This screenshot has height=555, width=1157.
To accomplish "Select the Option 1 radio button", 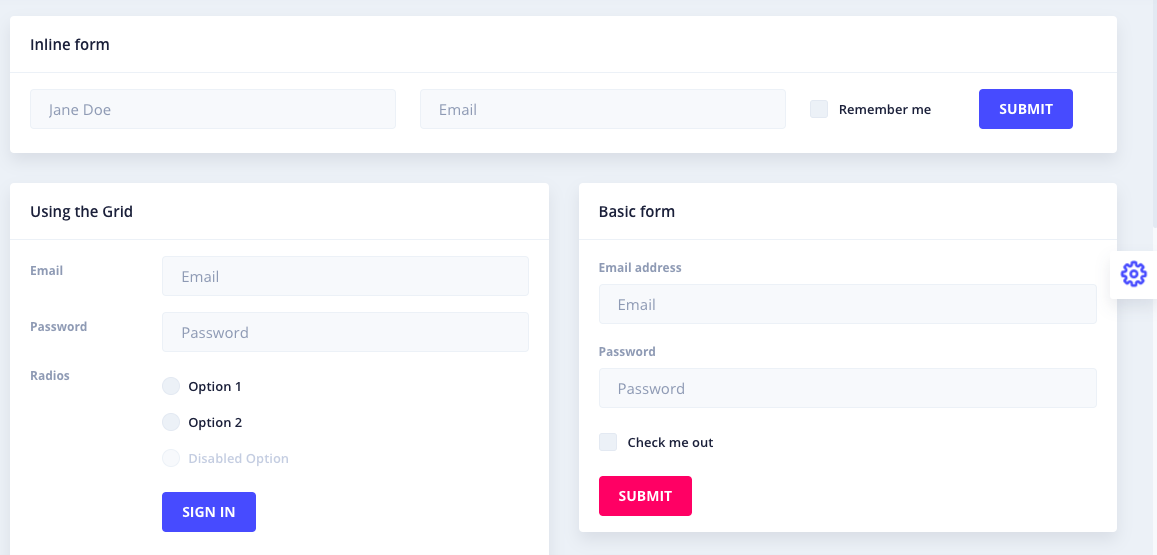I will tap(170, 386).
